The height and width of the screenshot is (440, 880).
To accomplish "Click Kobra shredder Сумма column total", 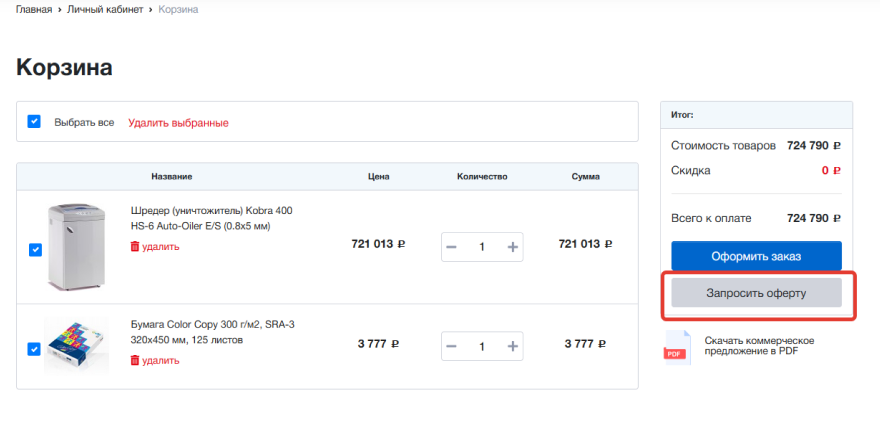I will (585, 244).
